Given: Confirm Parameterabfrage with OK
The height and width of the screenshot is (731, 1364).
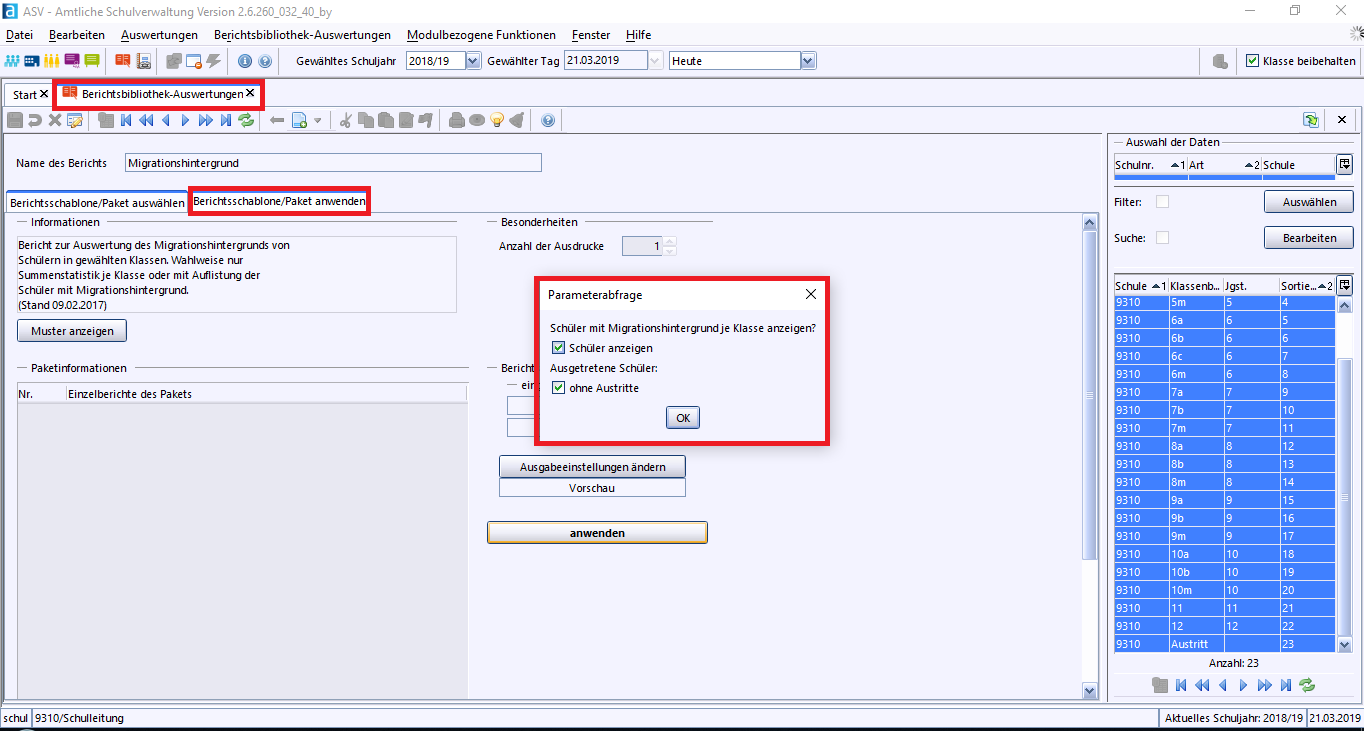Looking at the screenshot, I should click(683, 418).
